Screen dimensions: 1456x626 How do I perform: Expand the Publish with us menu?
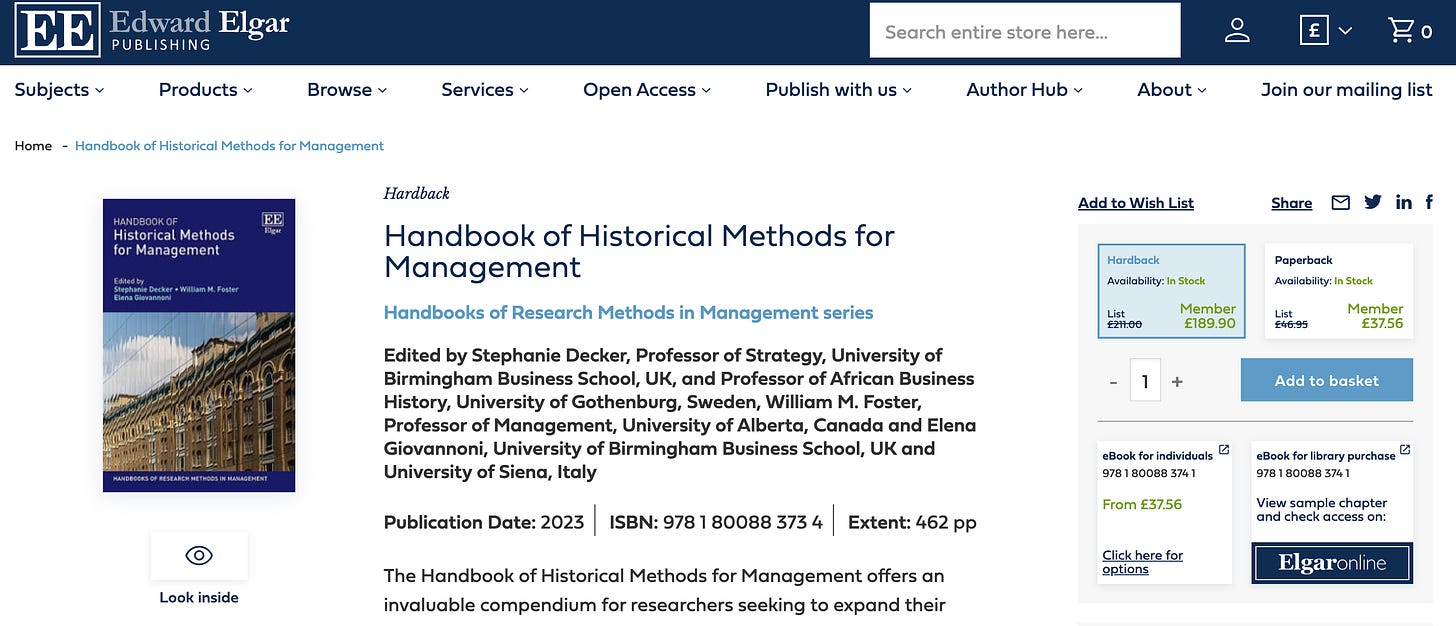click(x=839, y=90)
